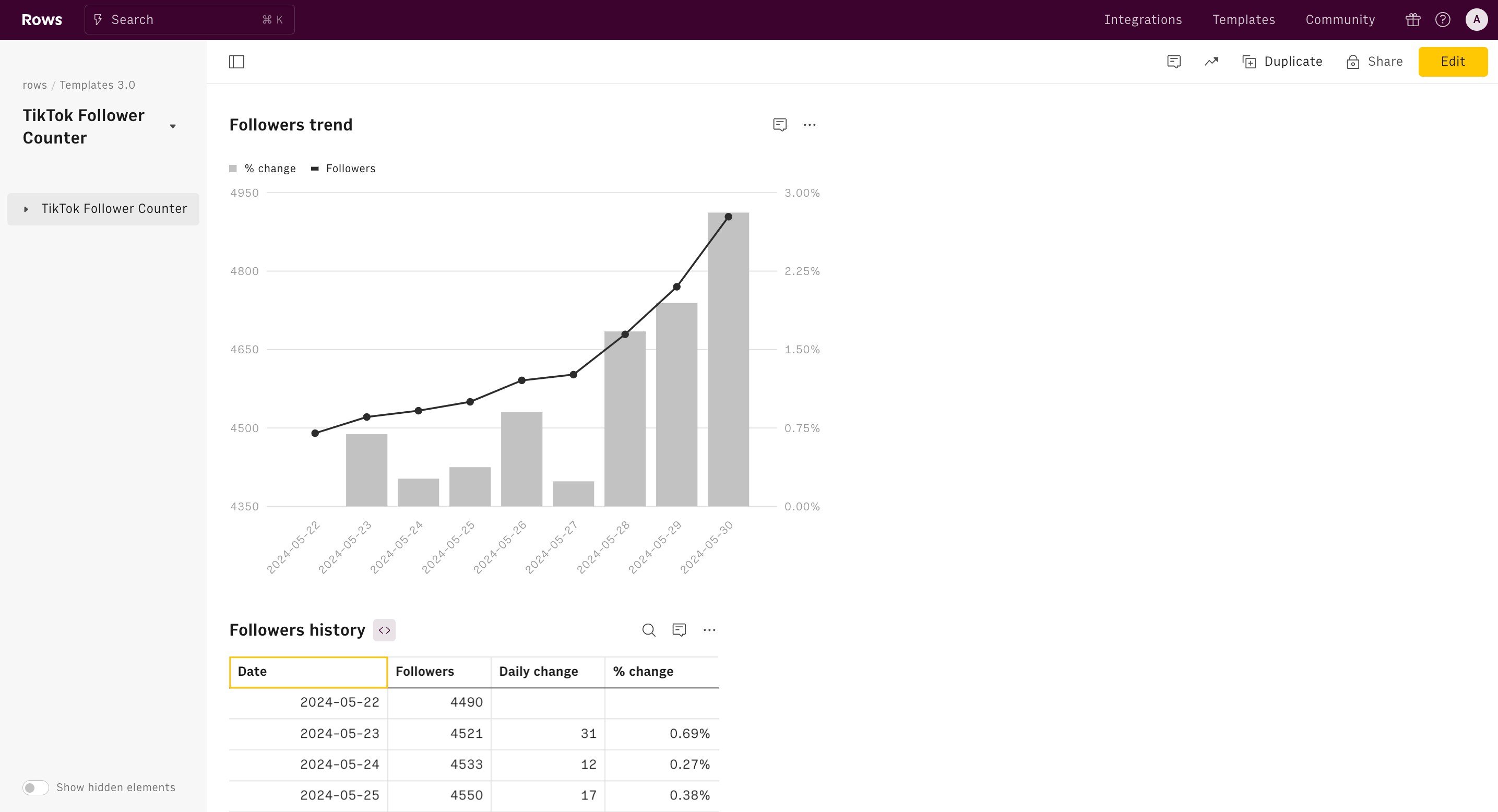Click the trend arrow icon in toolbar
Image resolution: width=1498 pixels, height=812 pixels.
(1211, 62)
